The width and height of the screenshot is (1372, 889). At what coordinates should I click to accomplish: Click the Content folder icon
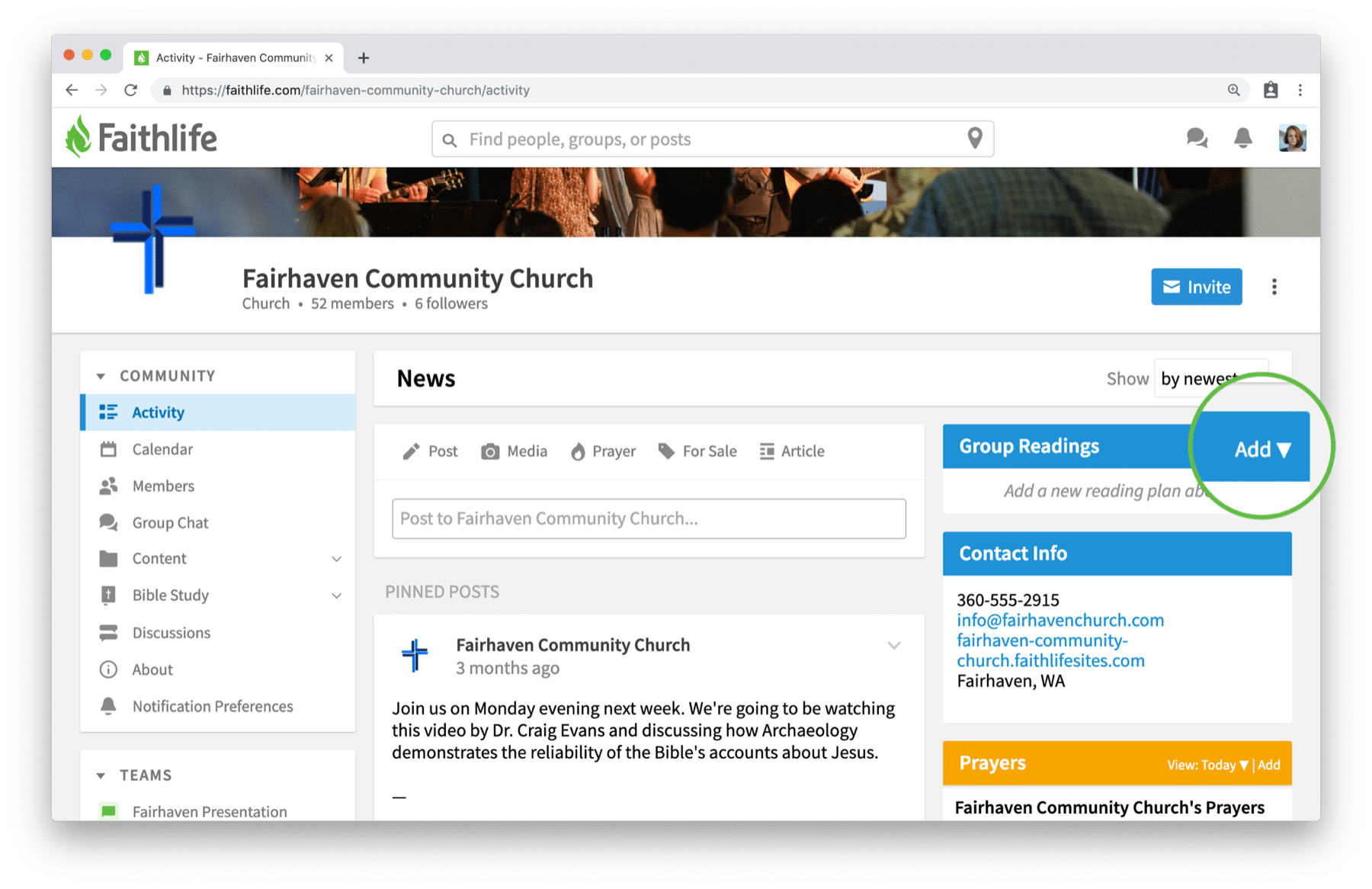(109, 559)
